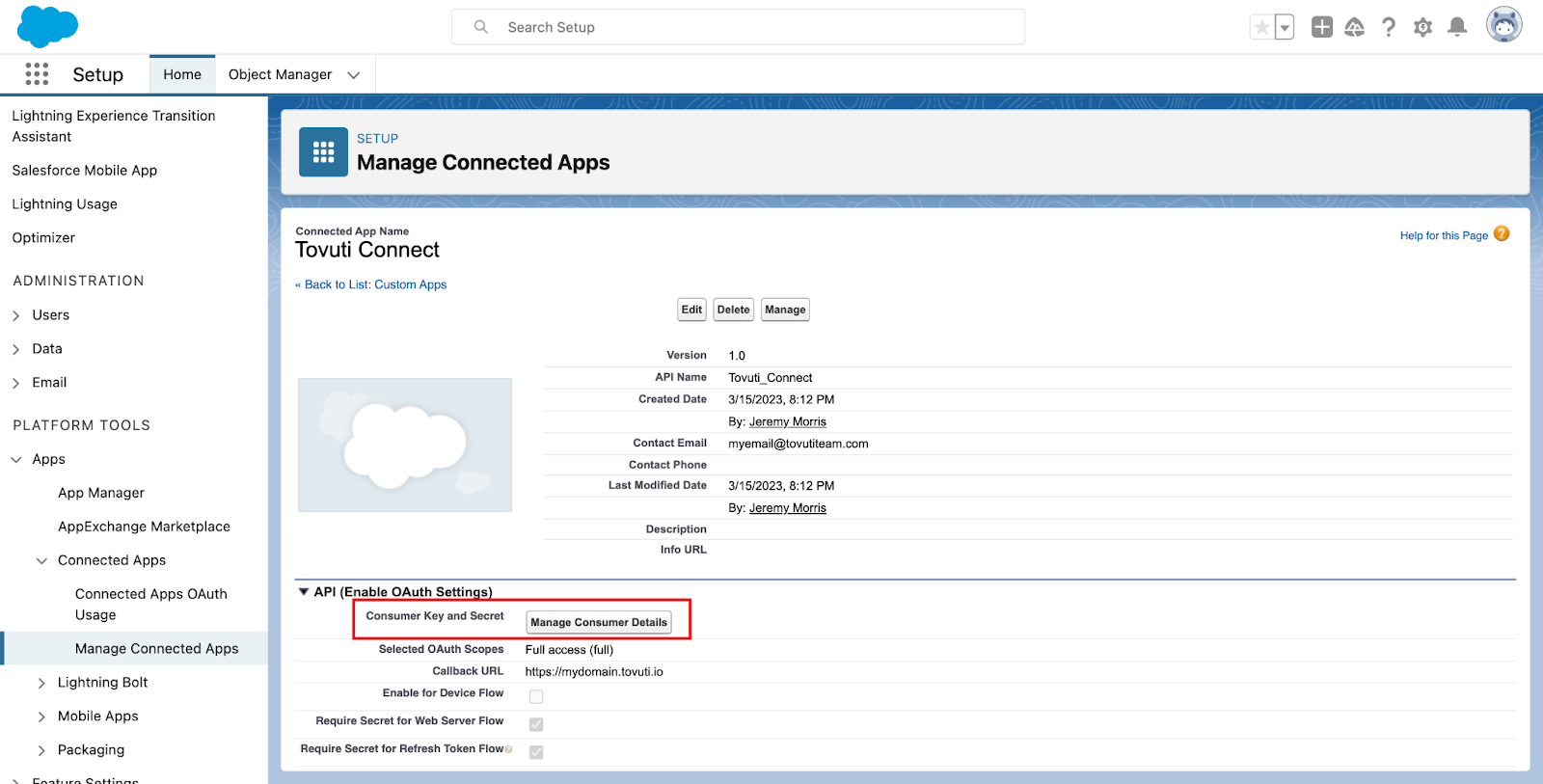Click Back to List: Custom Apps link

point(371,284)
